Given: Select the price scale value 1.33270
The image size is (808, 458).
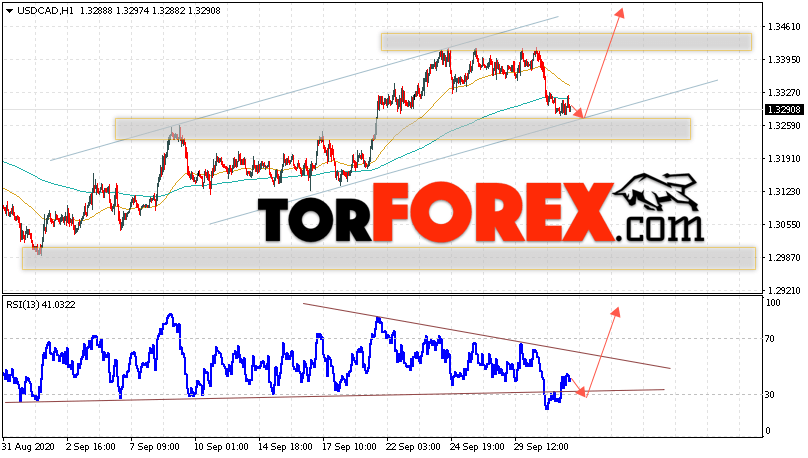Looking at the screenshot, I should [x=784, y=93].
